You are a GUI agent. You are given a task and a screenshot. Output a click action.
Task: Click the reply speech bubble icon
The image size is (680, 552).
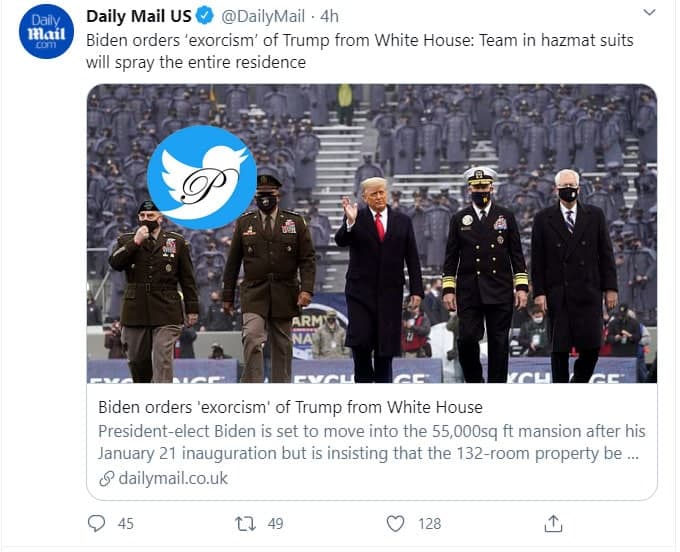[x=97, y=523]
